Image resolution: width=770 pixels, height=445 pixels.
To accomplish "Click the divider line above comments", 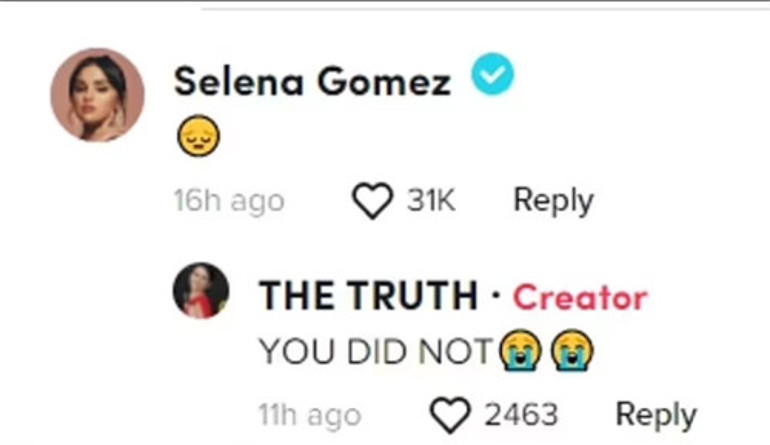I will coord(485,8).
